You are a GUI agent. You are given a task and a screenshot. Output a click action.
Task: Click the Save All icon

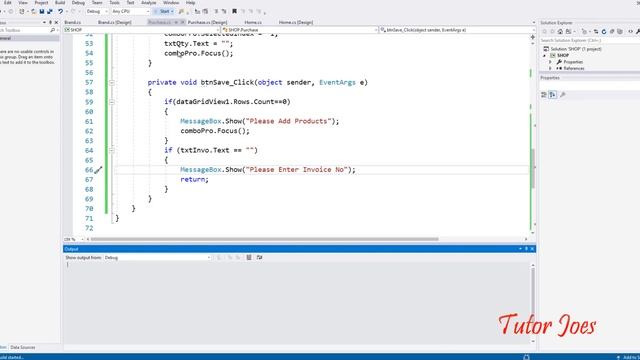click(49, 11)
